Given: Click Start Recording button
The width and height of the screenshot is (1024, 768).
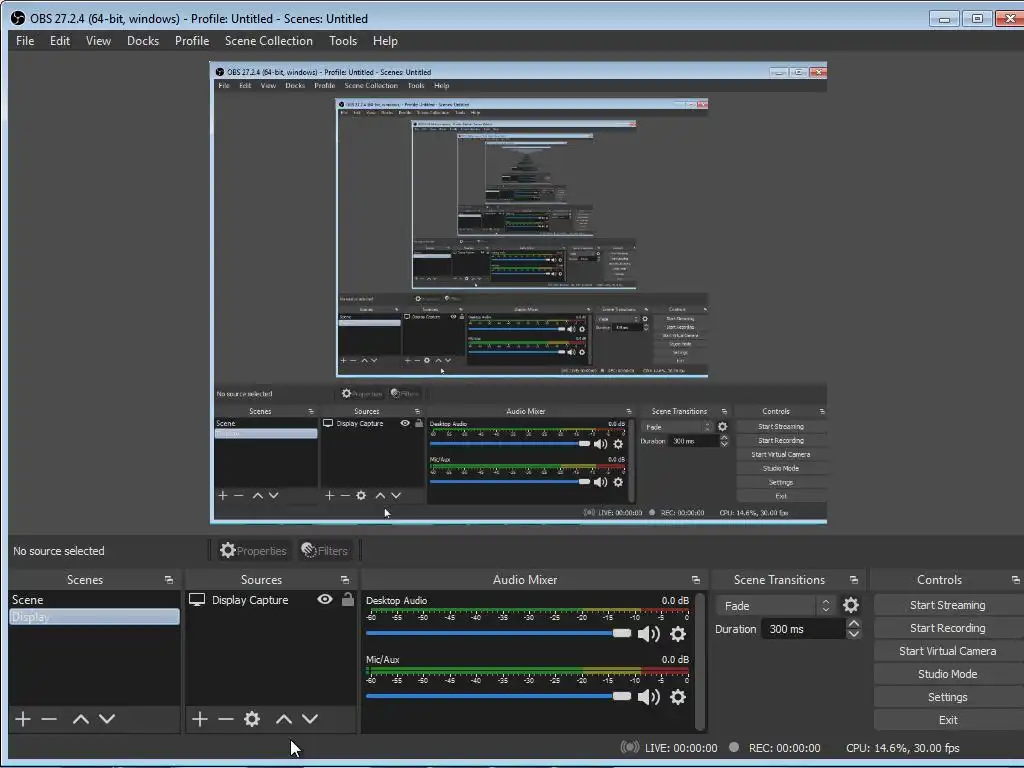Looking at the screenshot, I should click(948, 628).
